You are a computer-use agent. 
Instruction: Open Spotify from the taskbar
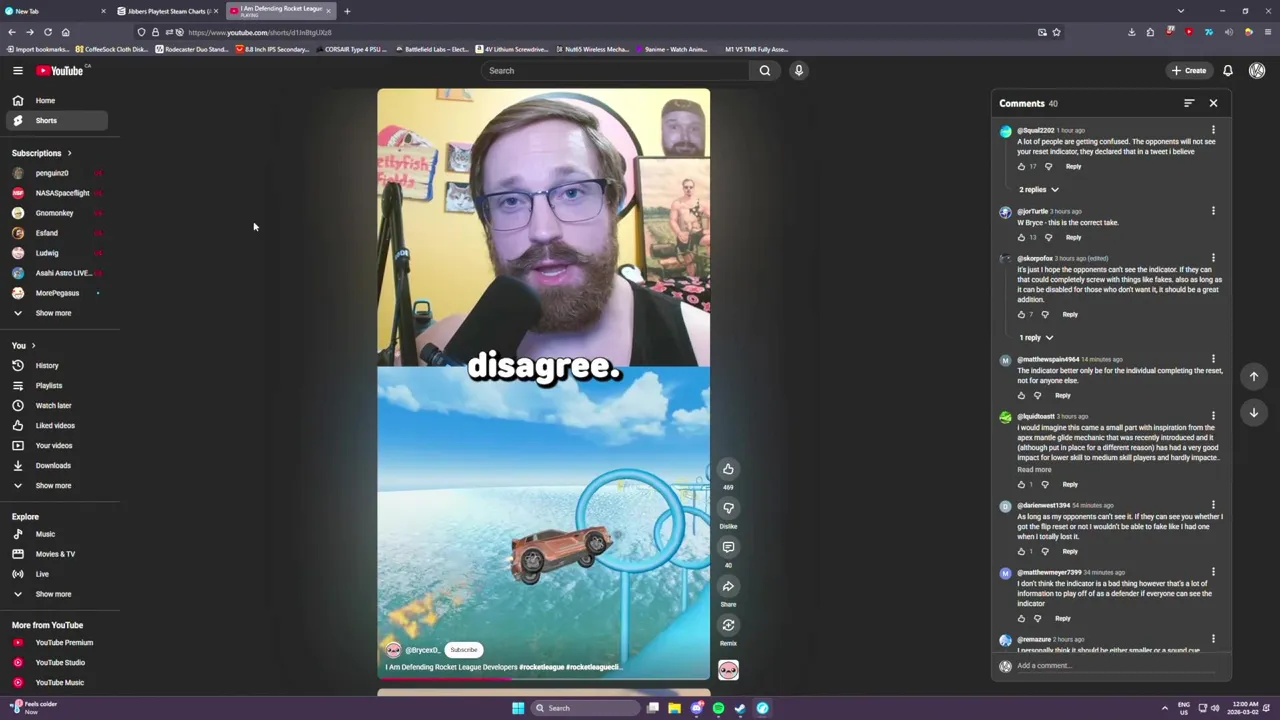[x=718, y=708]
